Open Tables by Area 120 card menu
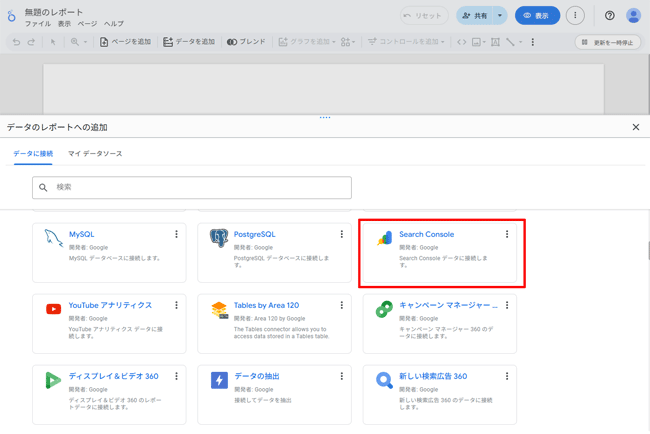Viewport: 650px width, 434px height. coord(342,305)
